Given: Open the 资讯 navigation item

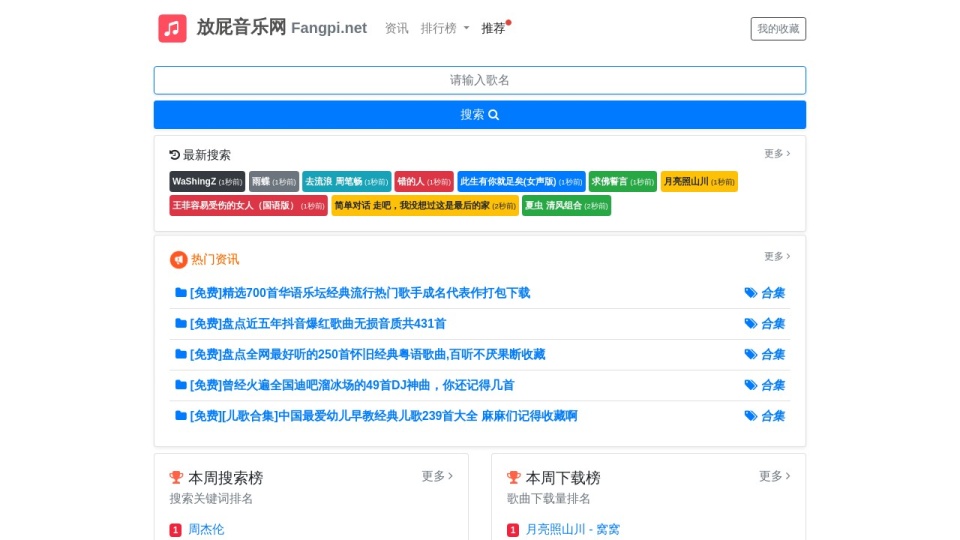Looking at the screenshot, I should coord(396,28).
